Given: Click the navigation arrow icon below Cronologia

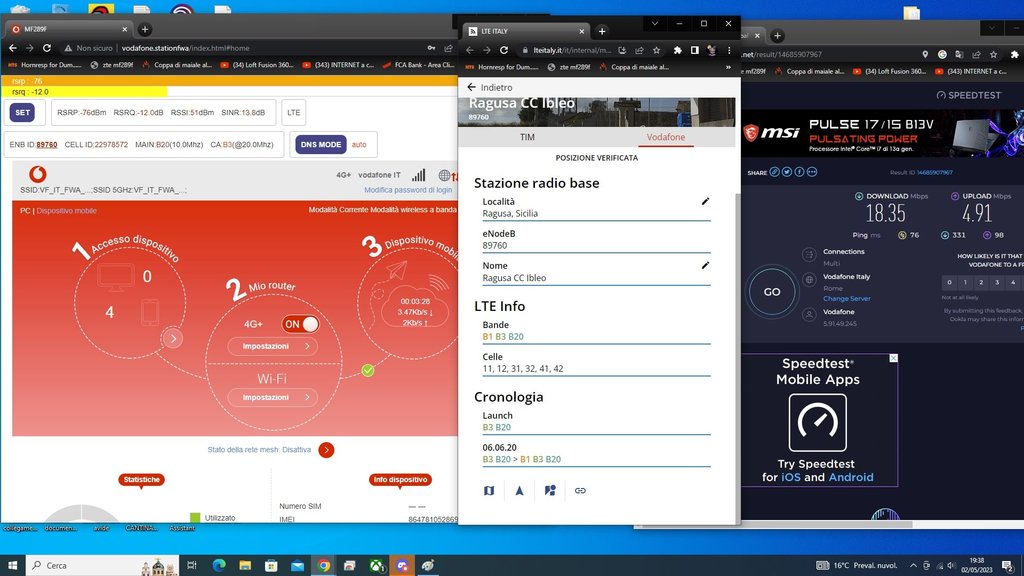Looking at the screenshot, I should coord(519,490).
